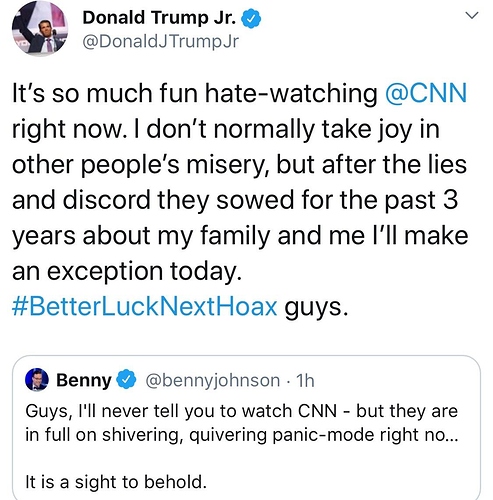Click the Donald Trump Jr. display name
This screenshot has width=493, height=500.
tap(159, 18)
